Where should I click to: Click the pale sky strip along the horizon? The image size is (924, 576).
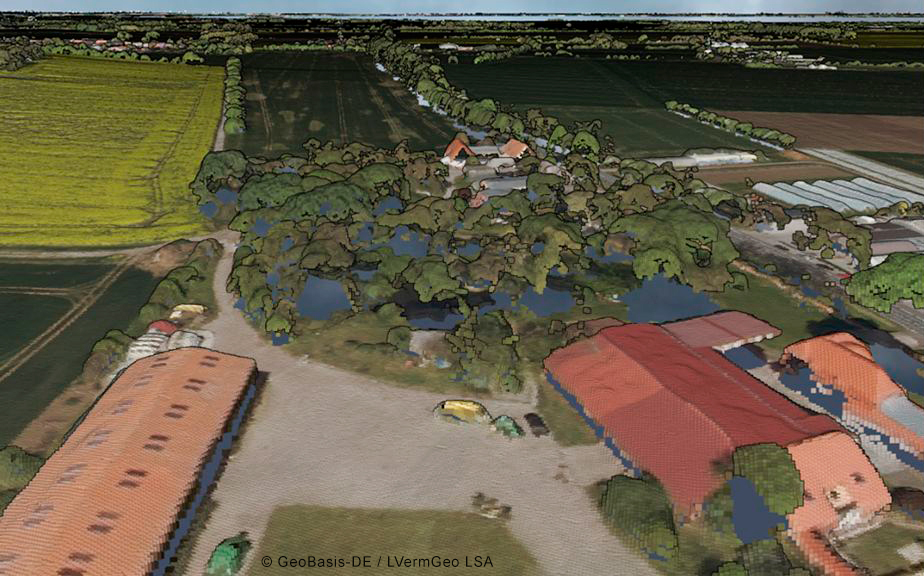460,6
